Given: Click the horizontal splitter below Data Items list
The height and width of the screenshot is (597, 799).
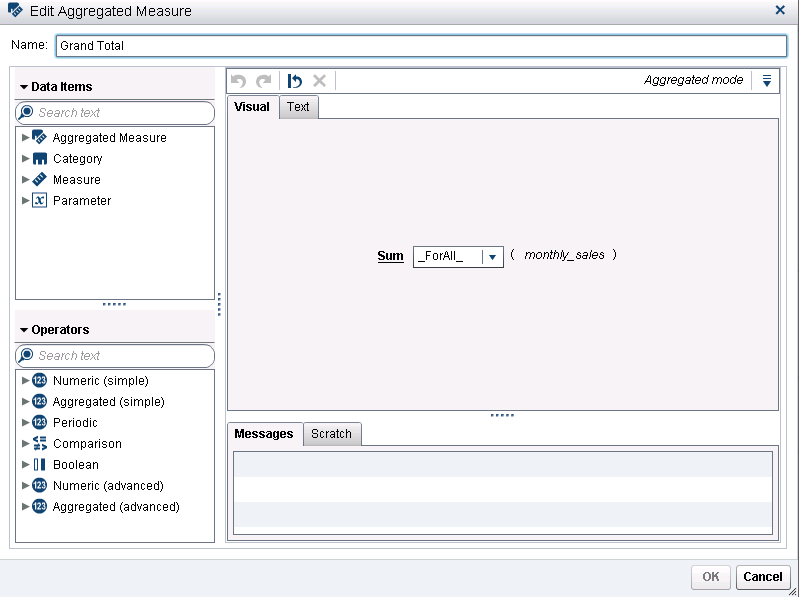Looking at the screenshot, I should [x=114, y=305].
